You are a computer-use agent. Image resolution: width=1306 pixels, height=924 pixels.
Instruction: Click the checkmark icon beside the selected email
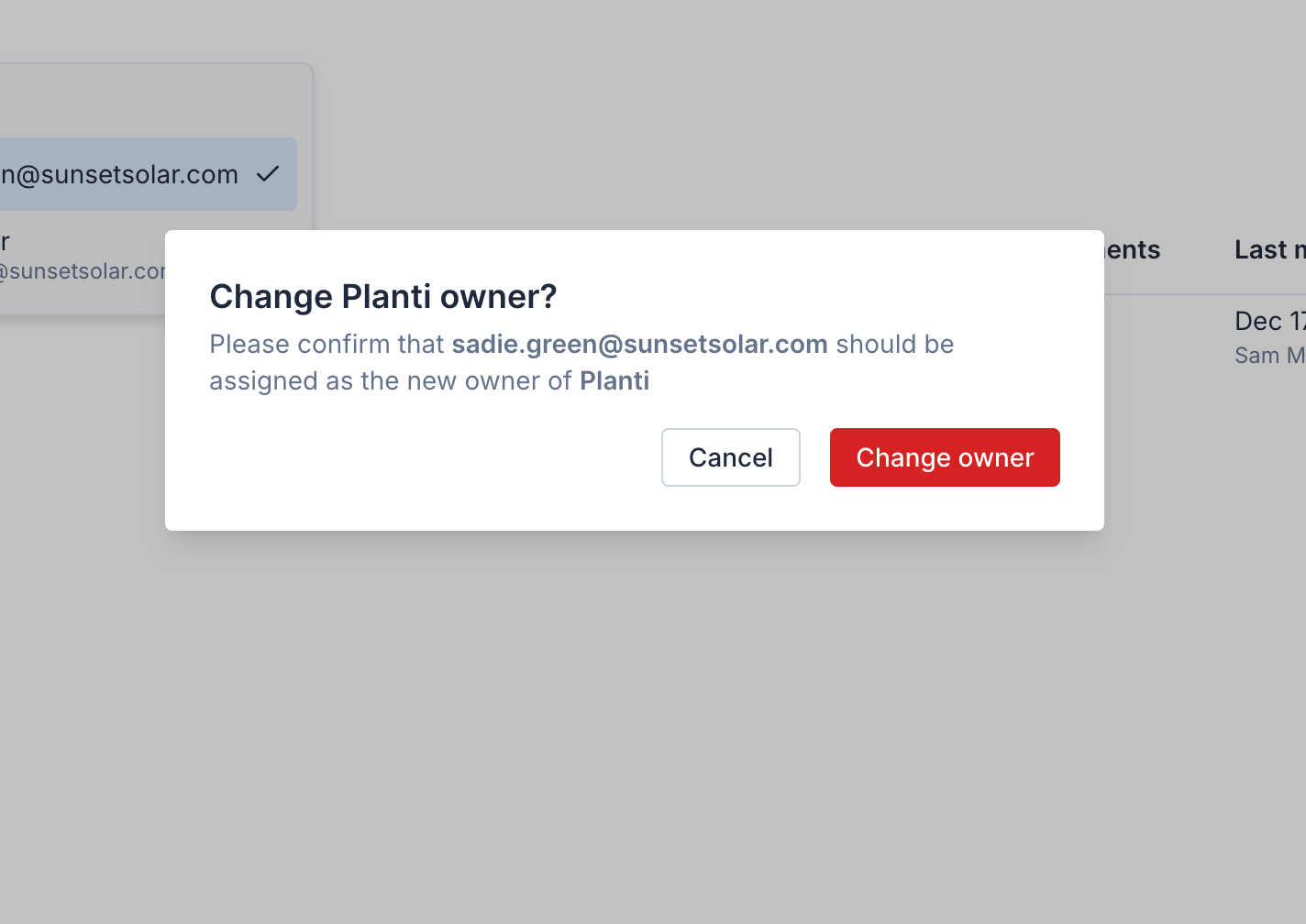[268, 173]
